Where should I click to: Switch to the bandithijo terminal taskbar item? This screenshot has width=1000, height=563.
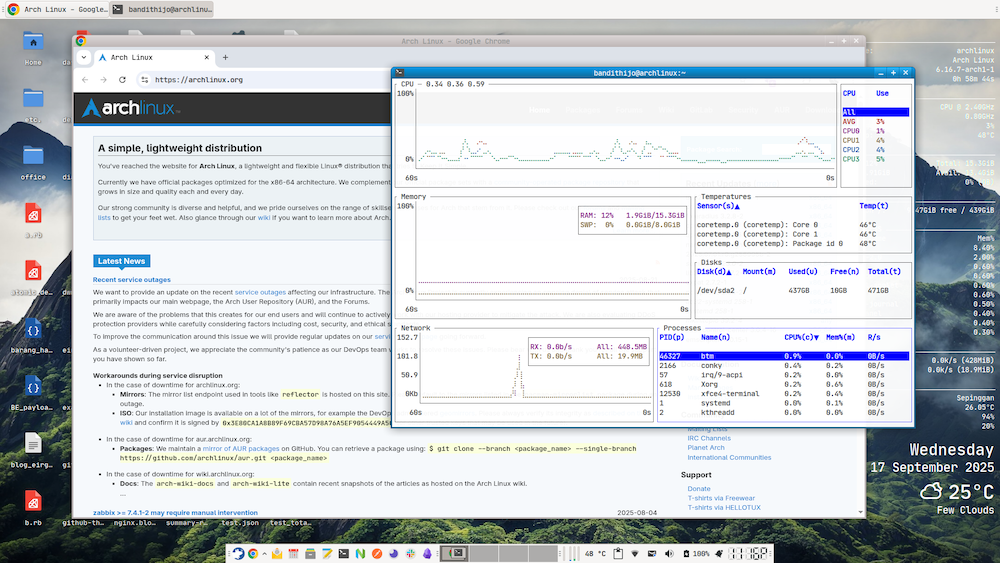click(162, 8)
